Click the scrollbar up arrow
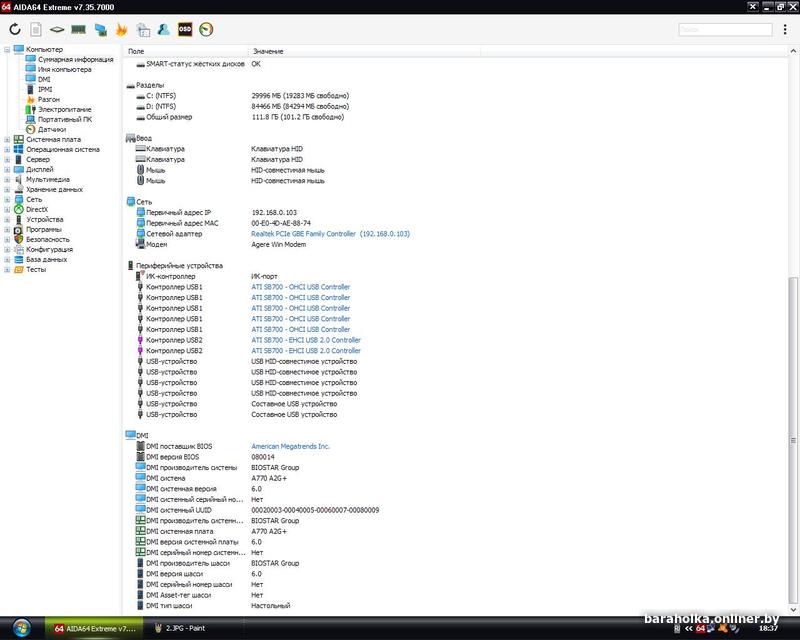 793,51
